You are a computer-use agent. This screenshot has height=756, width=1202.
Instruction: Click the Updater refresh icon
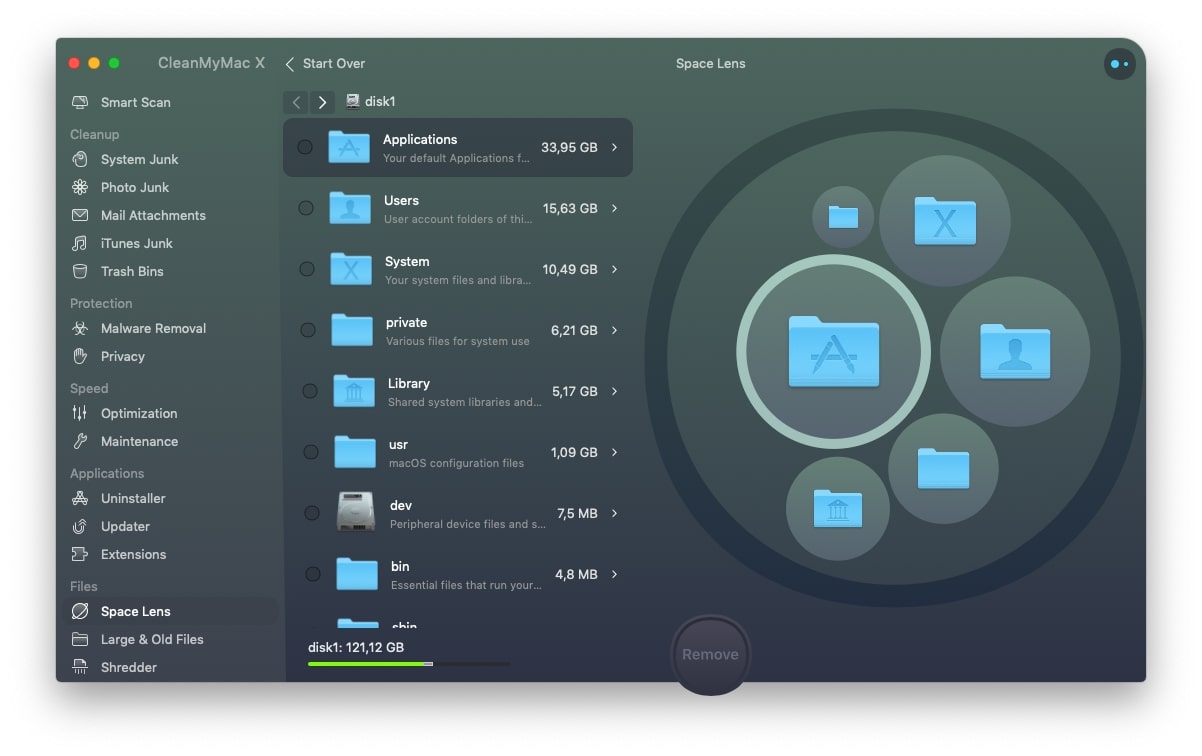tap(80, 526)
